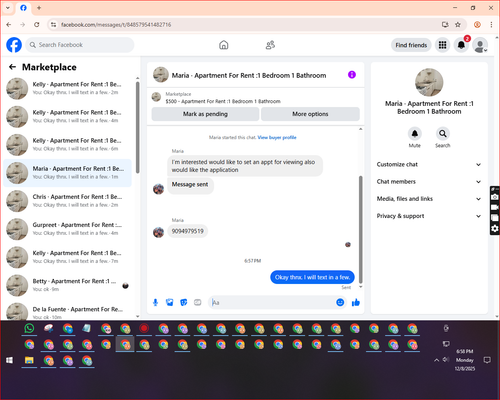Show hidden system tray icons chevron

pyautogui.click(x=436, y=360)
